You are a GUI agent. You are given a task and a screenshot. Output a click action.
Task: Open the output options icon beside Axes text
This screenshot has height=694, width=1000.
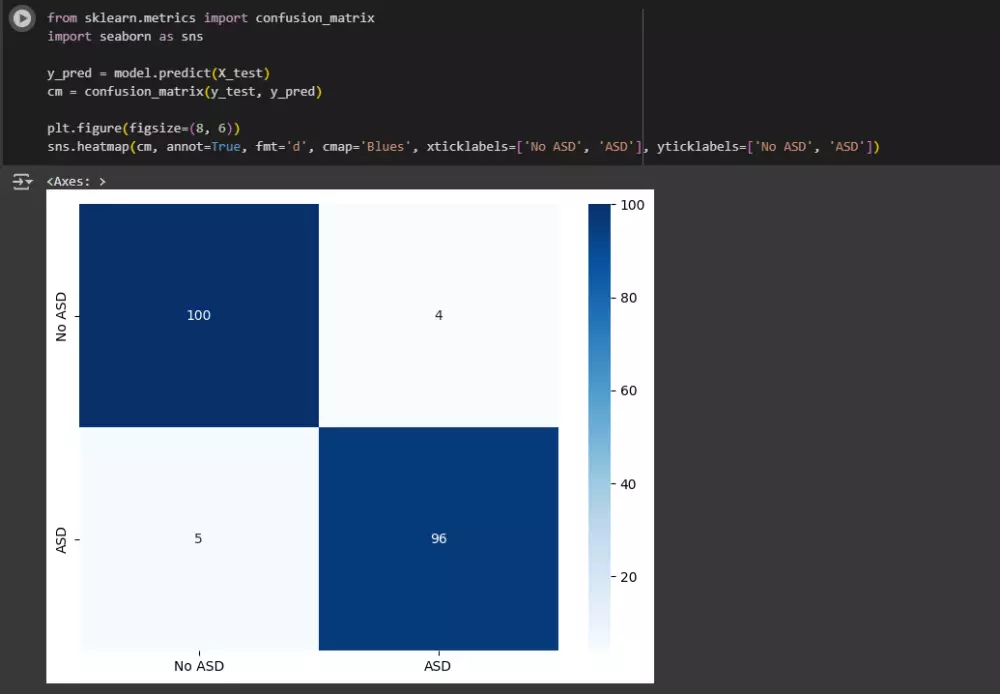[21, 181]
